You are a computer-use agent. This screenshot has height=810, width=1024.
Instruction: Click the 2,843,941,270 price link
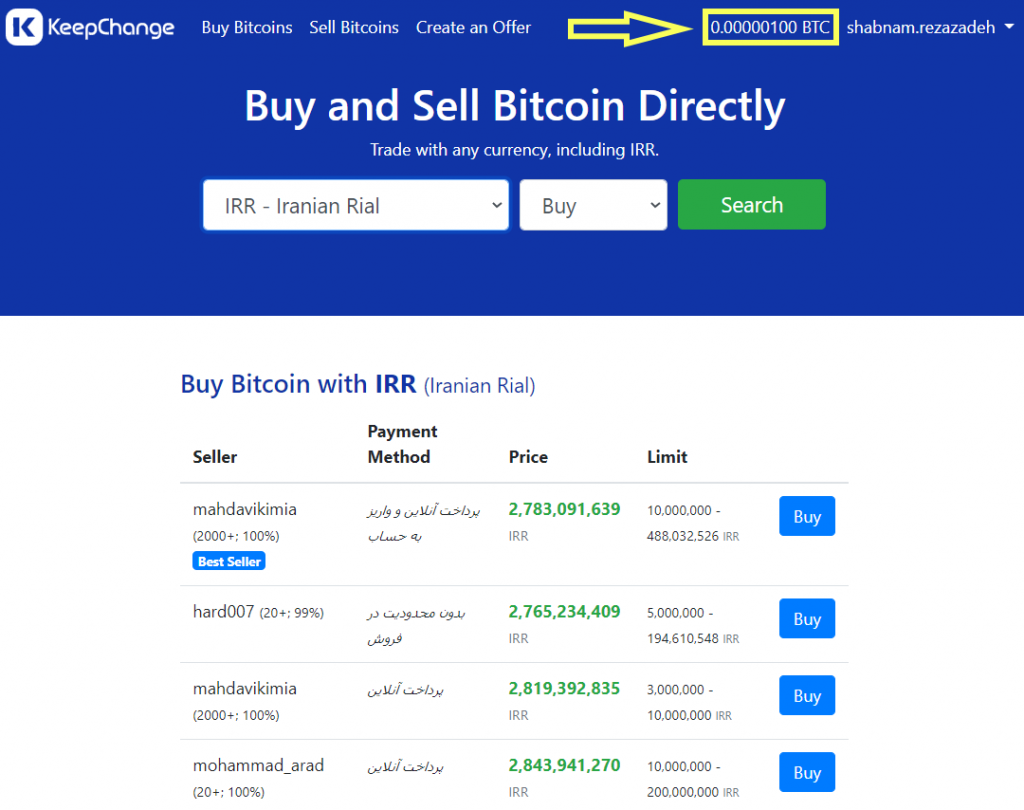(x=564, y=765)
